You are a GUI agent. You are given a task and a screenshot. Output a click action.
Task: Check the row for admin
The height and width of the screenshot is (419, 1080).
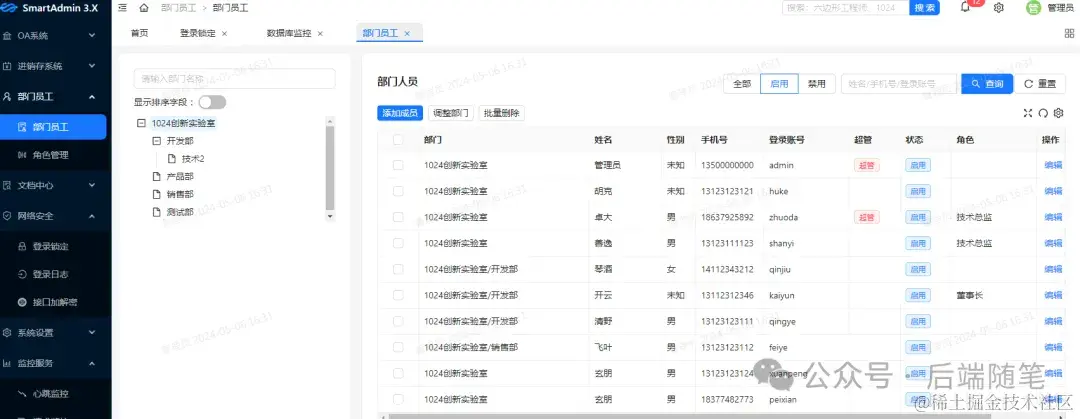click(397, 165)
